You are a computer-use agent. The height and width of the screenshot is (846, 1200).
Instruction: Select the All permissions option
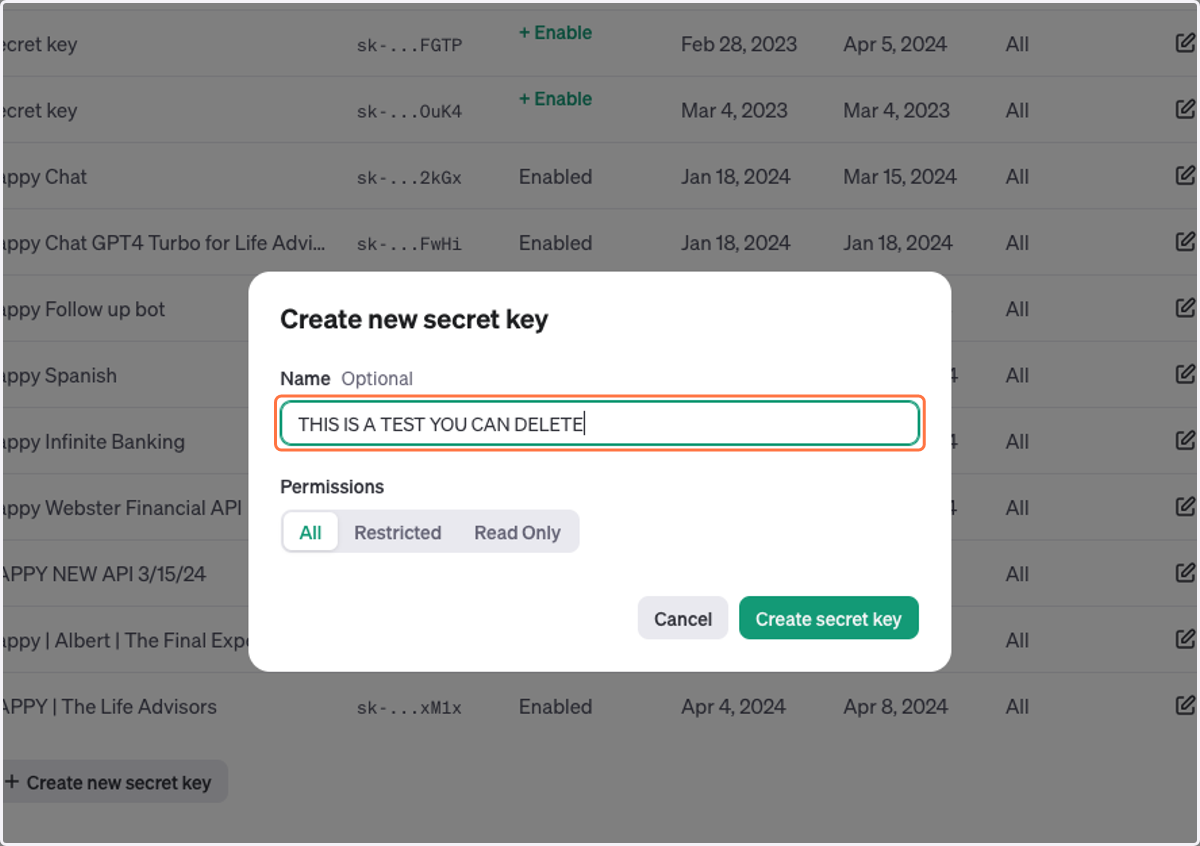tap(310, 532)
